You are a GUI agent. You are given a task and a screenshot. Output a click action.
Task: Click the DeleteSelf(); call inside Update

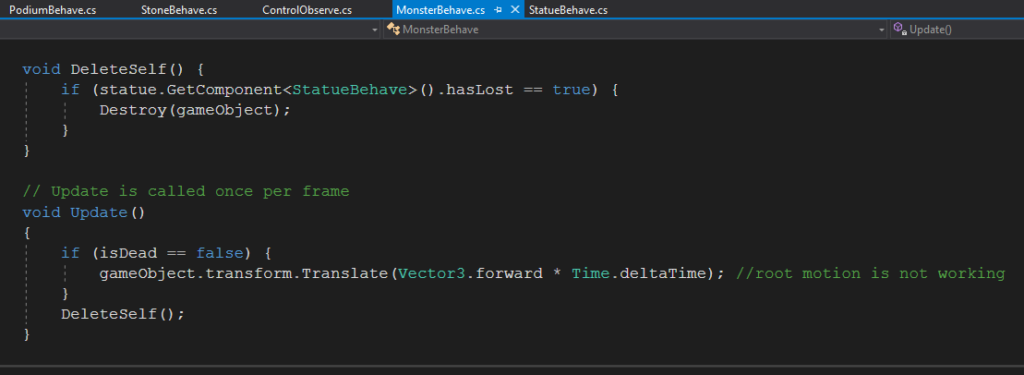coord(123,314)
